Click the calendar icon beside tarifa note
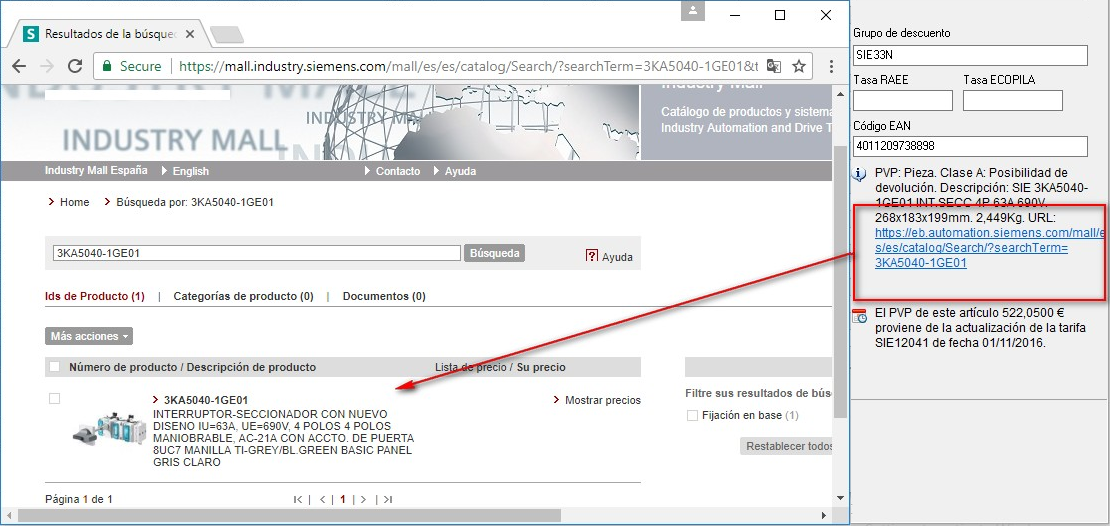Screen dimensions: 1110x526 pyautogui.click(x=859, y=316)
